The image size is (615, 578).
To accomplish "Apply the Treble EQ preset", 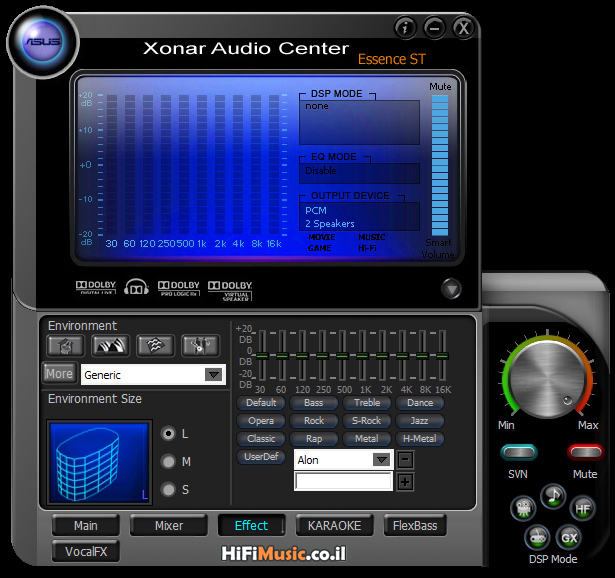I will point(367,403).
